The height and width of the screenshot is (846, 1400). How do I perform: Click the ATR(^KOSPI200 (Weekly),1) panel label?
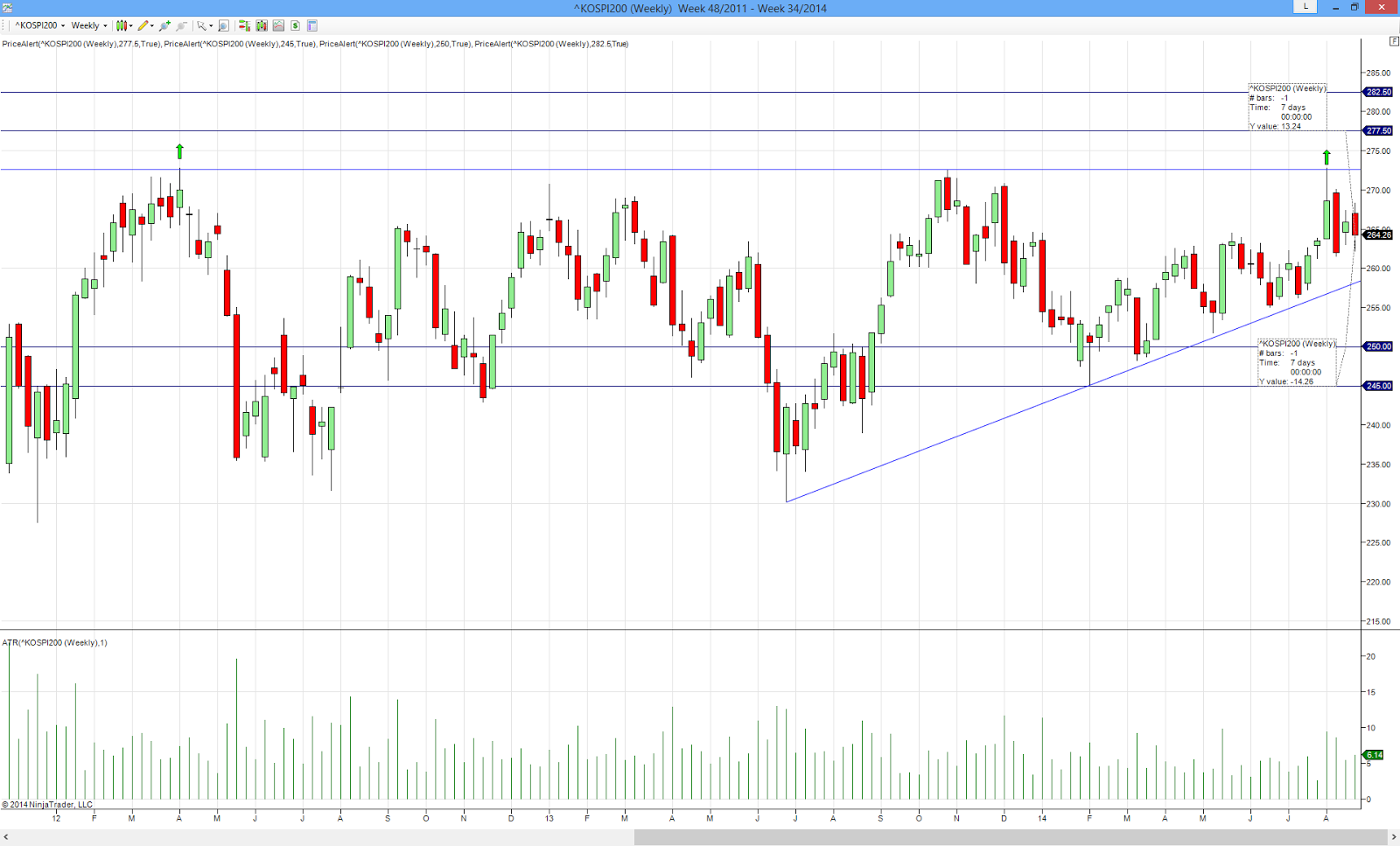[x=54, y=643]
